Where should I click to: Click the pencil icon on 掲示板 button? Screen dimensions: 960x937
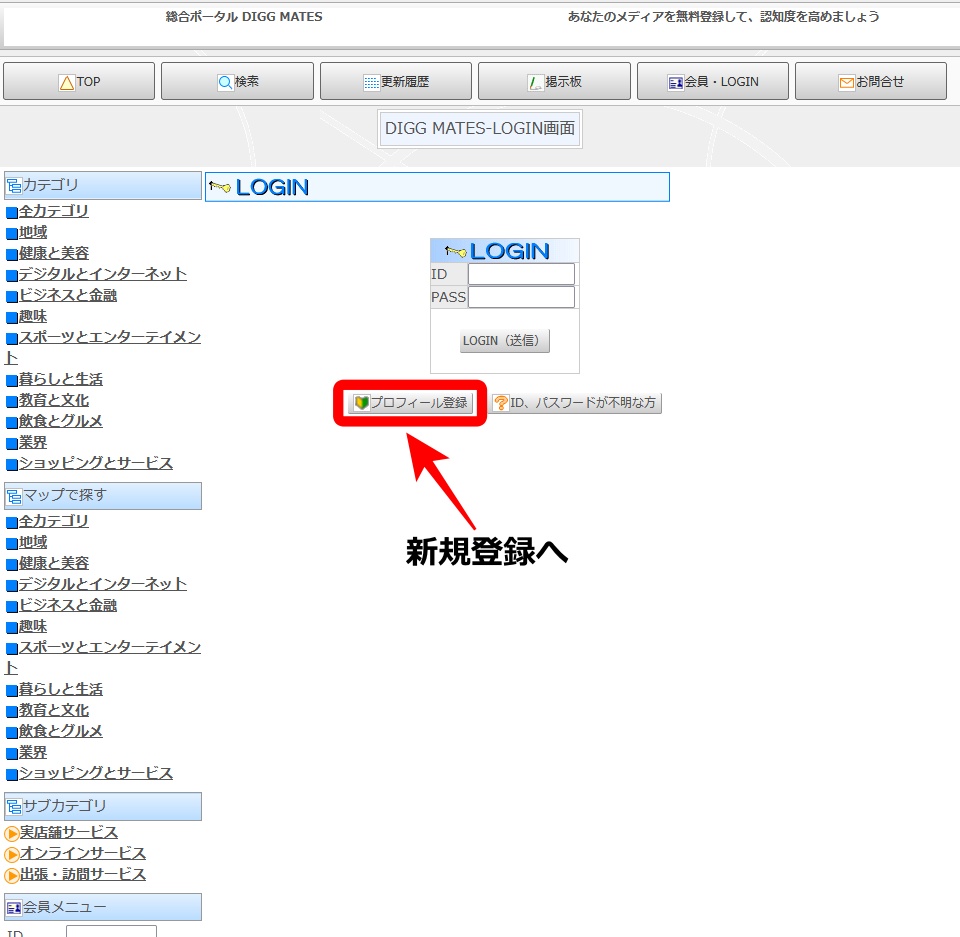point(536,82)
